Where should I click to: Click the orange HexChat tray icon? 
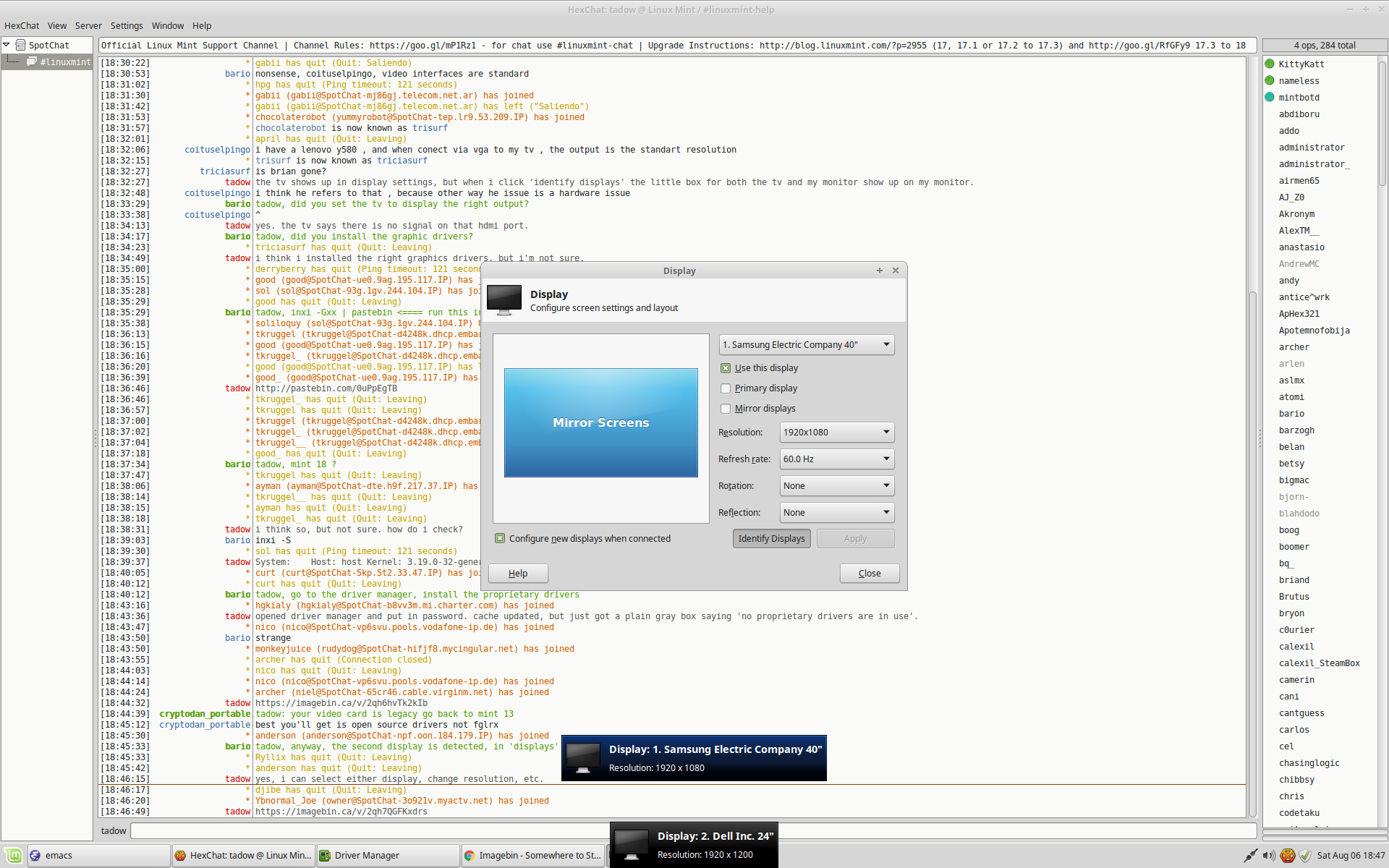click(x=1288, y=856)
